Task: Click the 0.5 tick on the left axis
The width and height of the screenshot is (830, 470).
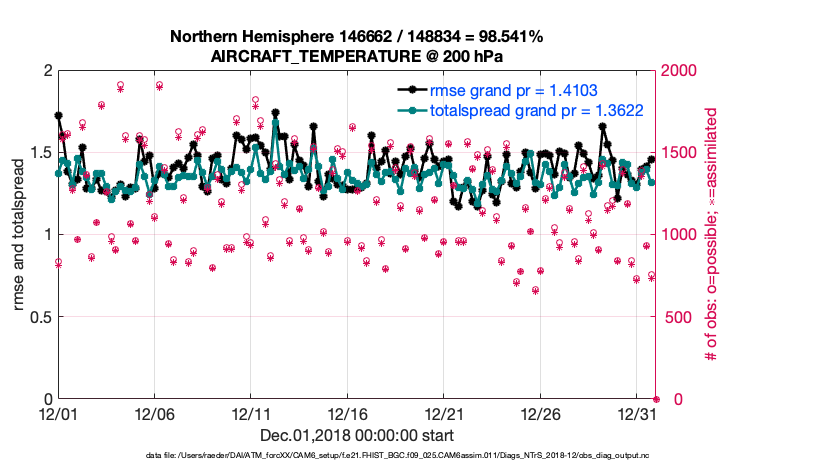Action: point(38,317)
